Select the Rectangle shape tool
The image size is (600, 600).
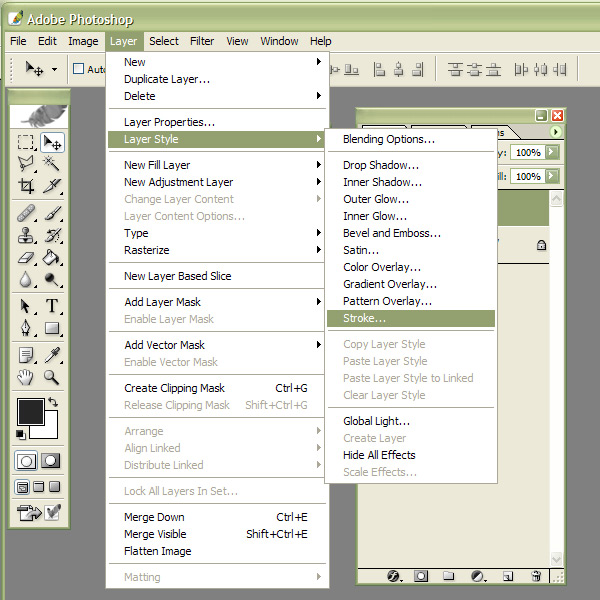pos(52,328)
